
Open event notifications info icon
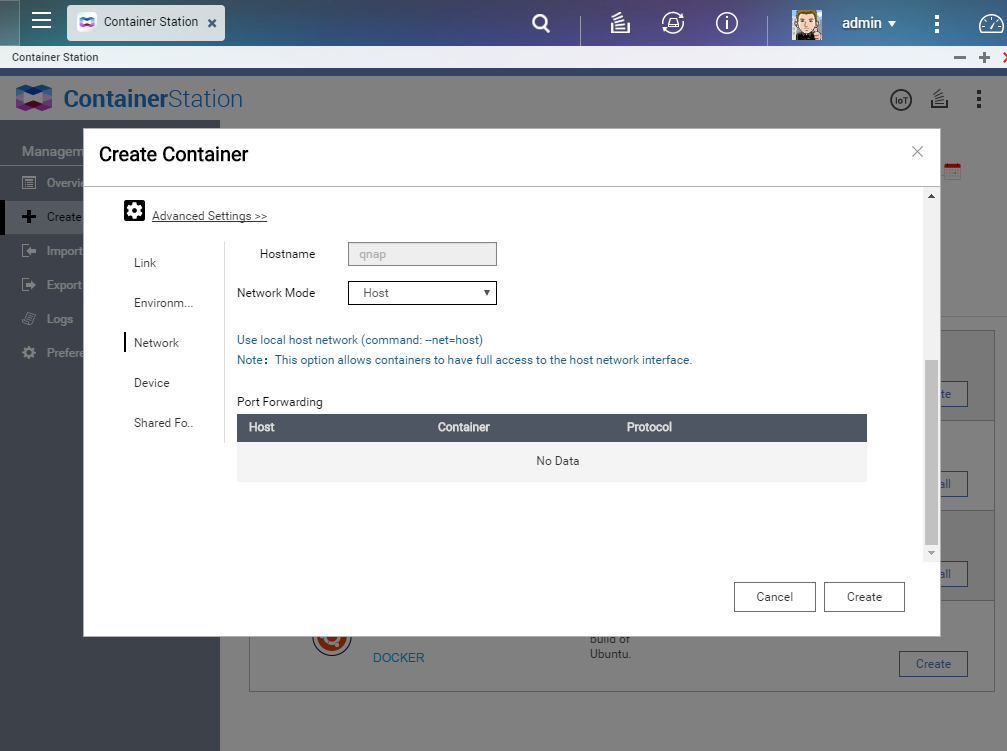(x=726, y=23)
